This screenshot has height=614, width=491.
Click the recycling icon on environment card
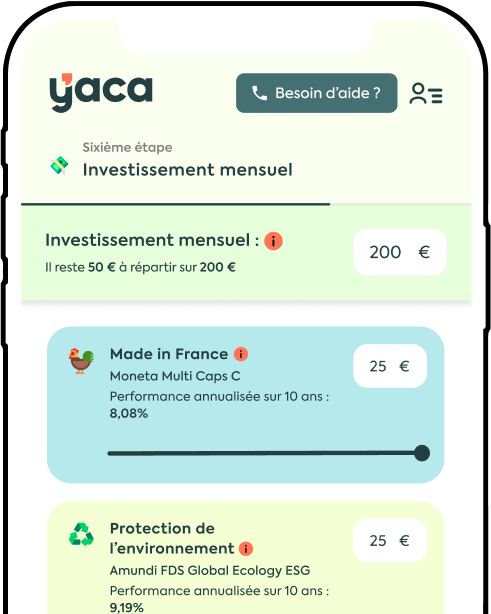tap(81, 534)
